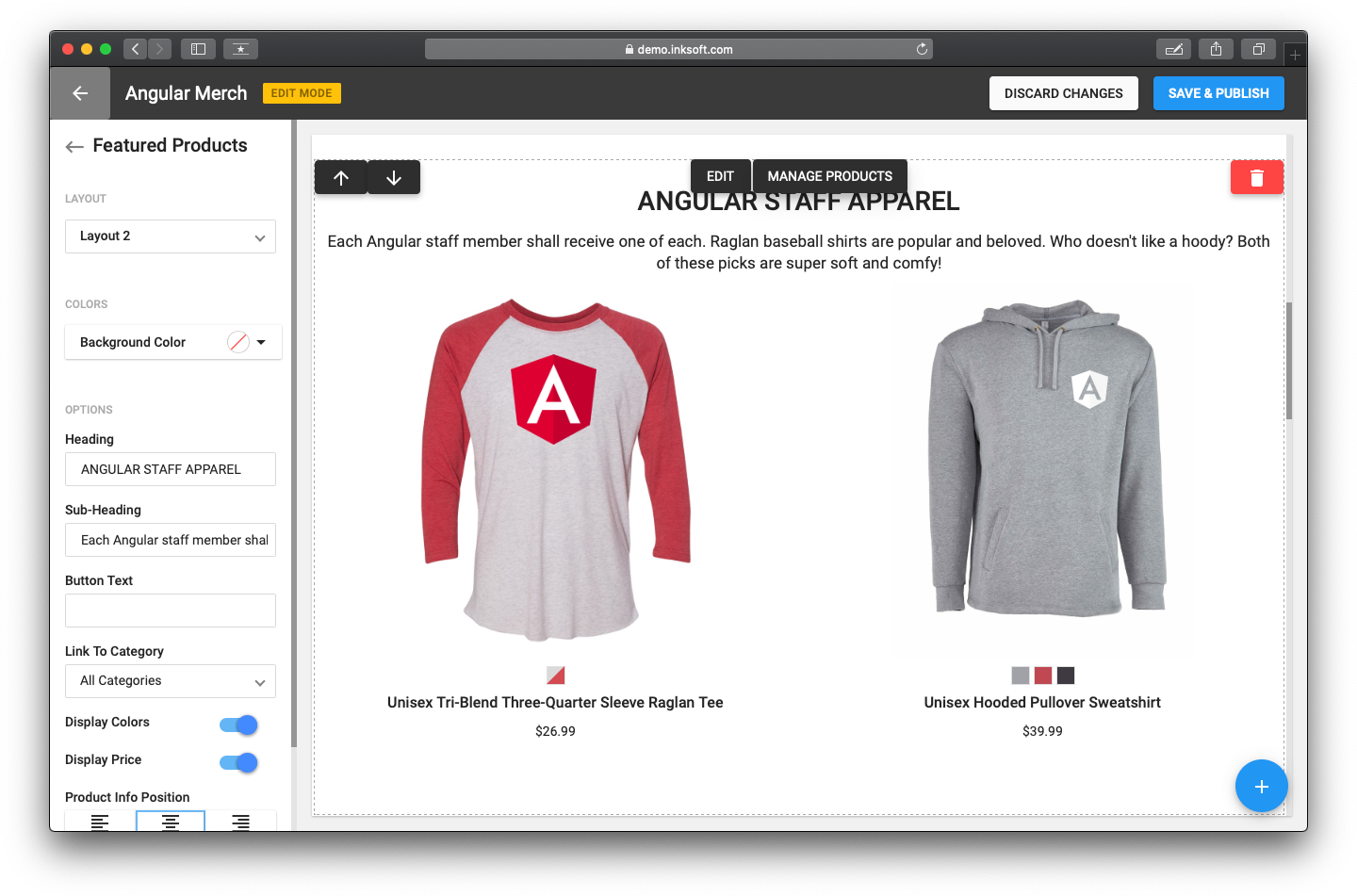The image size is (1357, 896).
Task: Open All Categories dropdown
Action: point(171,681)
